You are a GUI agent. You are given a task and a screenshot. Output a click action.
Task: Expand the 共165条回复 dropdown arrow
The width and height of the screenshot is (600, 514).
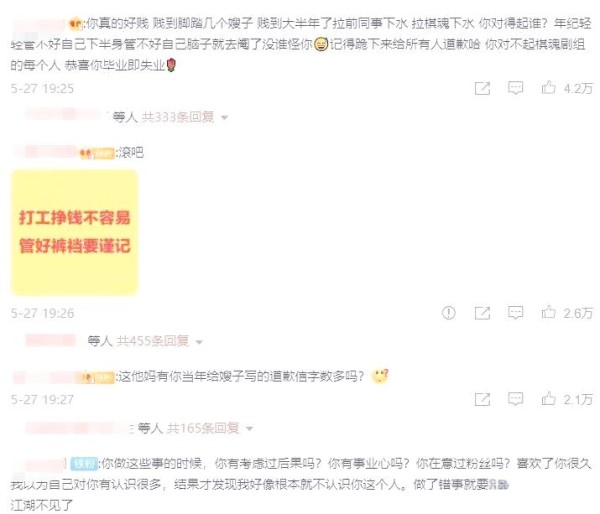249,429
